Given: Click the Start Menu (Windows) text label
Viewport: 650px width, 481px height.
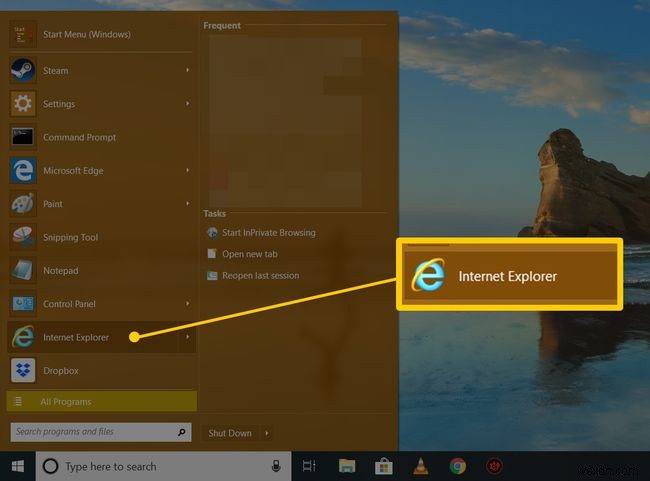Looking at the screenshot, I should [x=87, y=34].
